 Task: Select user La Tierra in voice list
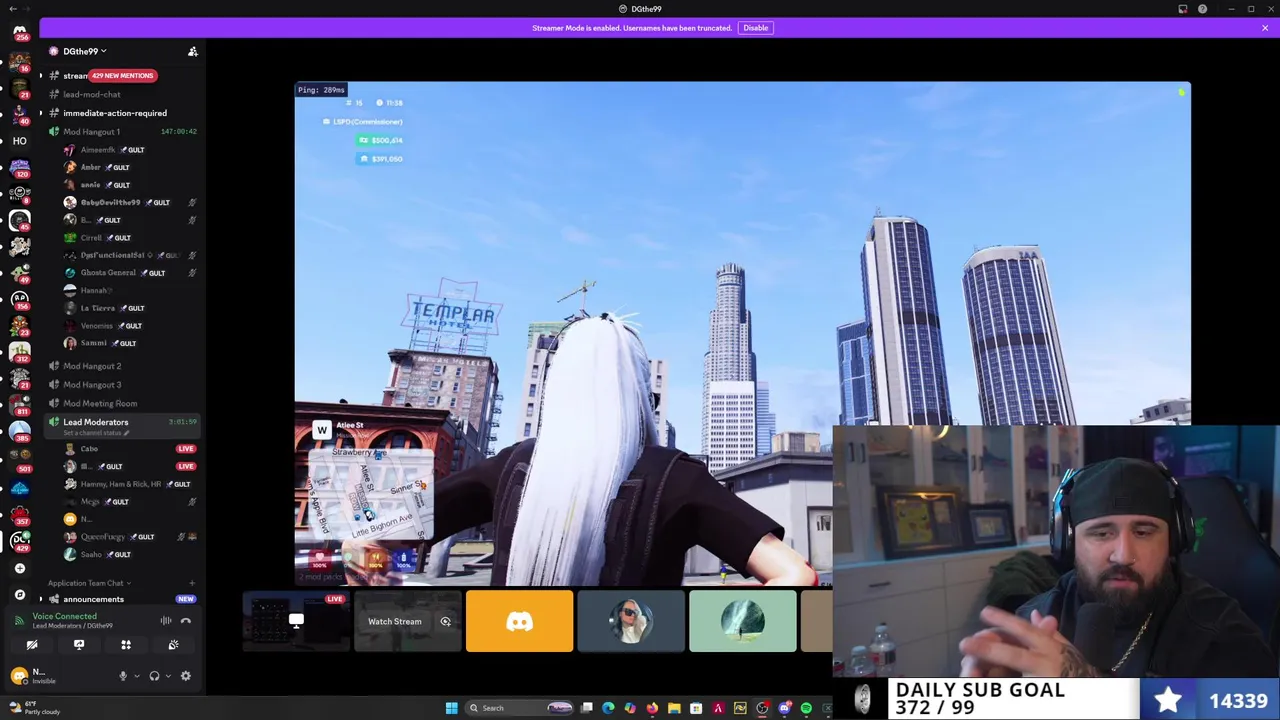98,308
